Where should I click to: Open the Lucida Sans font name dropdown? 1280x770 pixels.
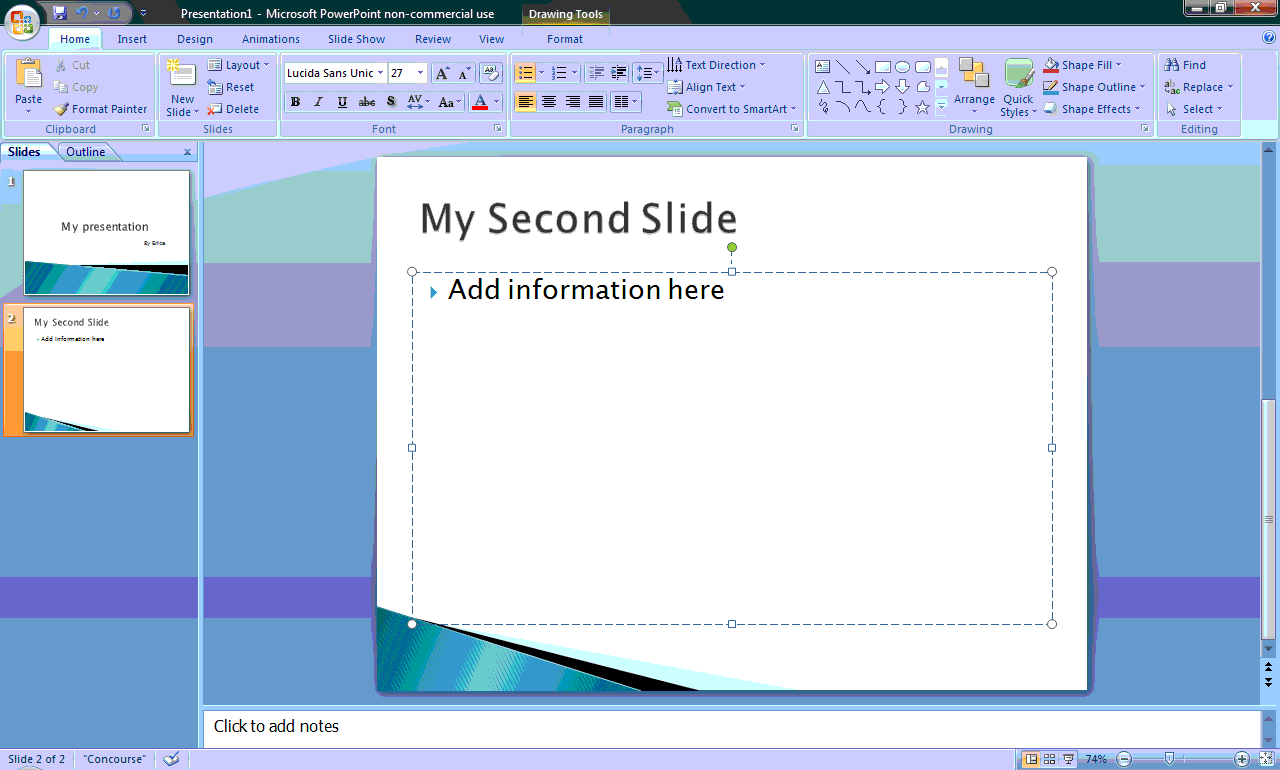383,72
